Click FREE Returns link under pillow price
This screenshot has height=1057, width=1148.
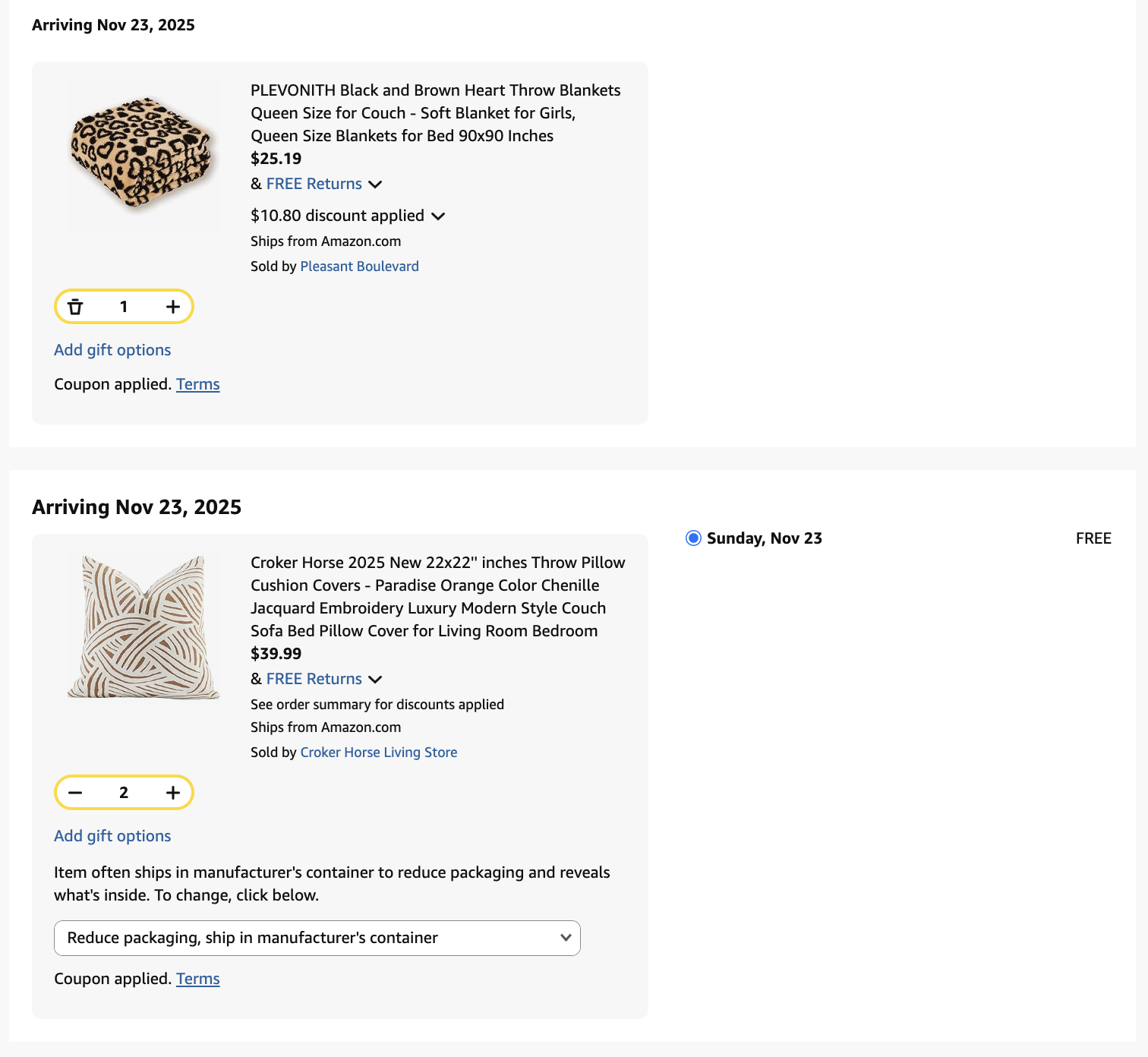pos(314,679)
